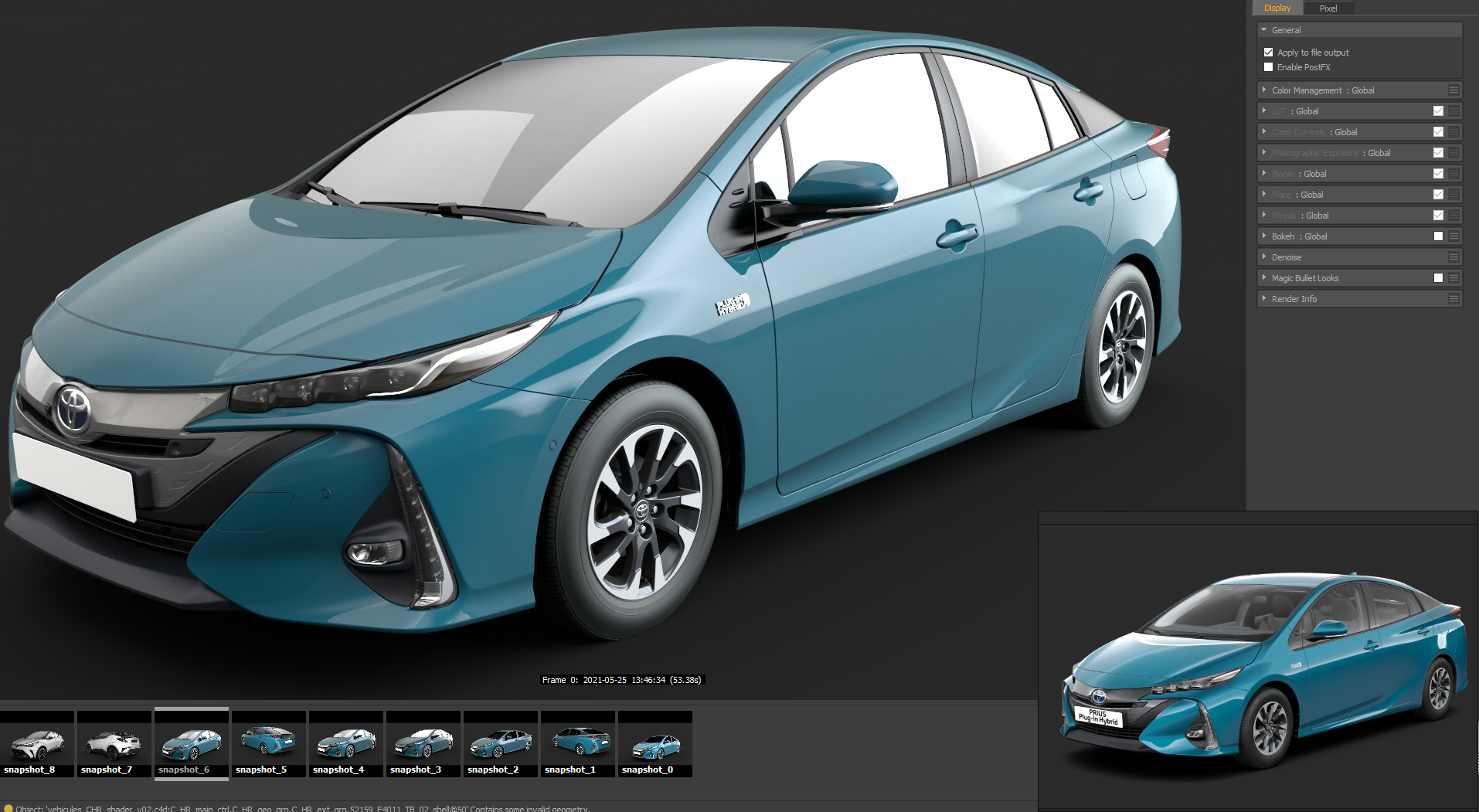
Task: Open the Render Info menu icon
Action: [1453, 299]
